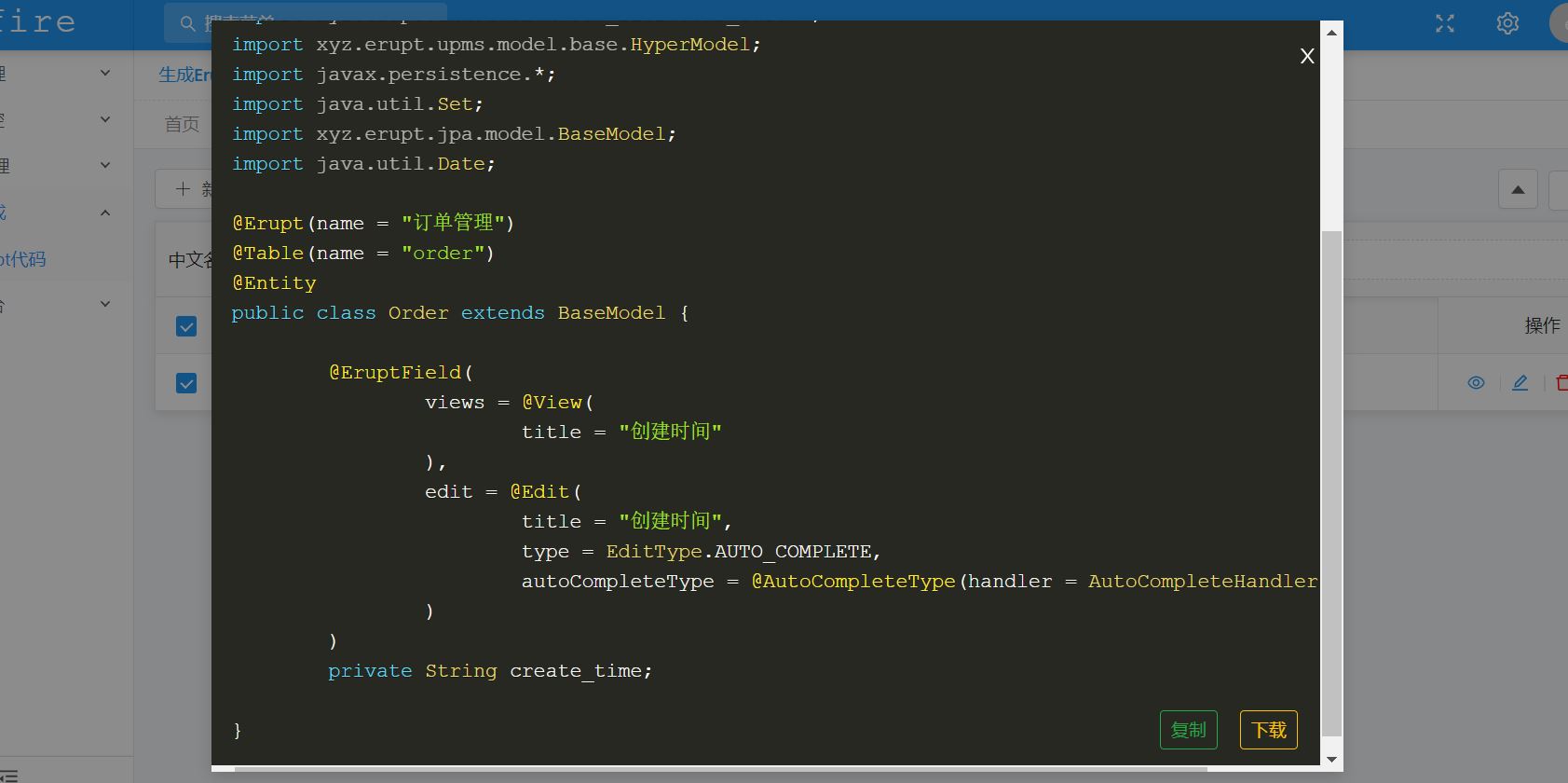This screenshot has height=783, width=1568.
Task: Expand the second sidebar menu chevron
Action: point(105,119)
